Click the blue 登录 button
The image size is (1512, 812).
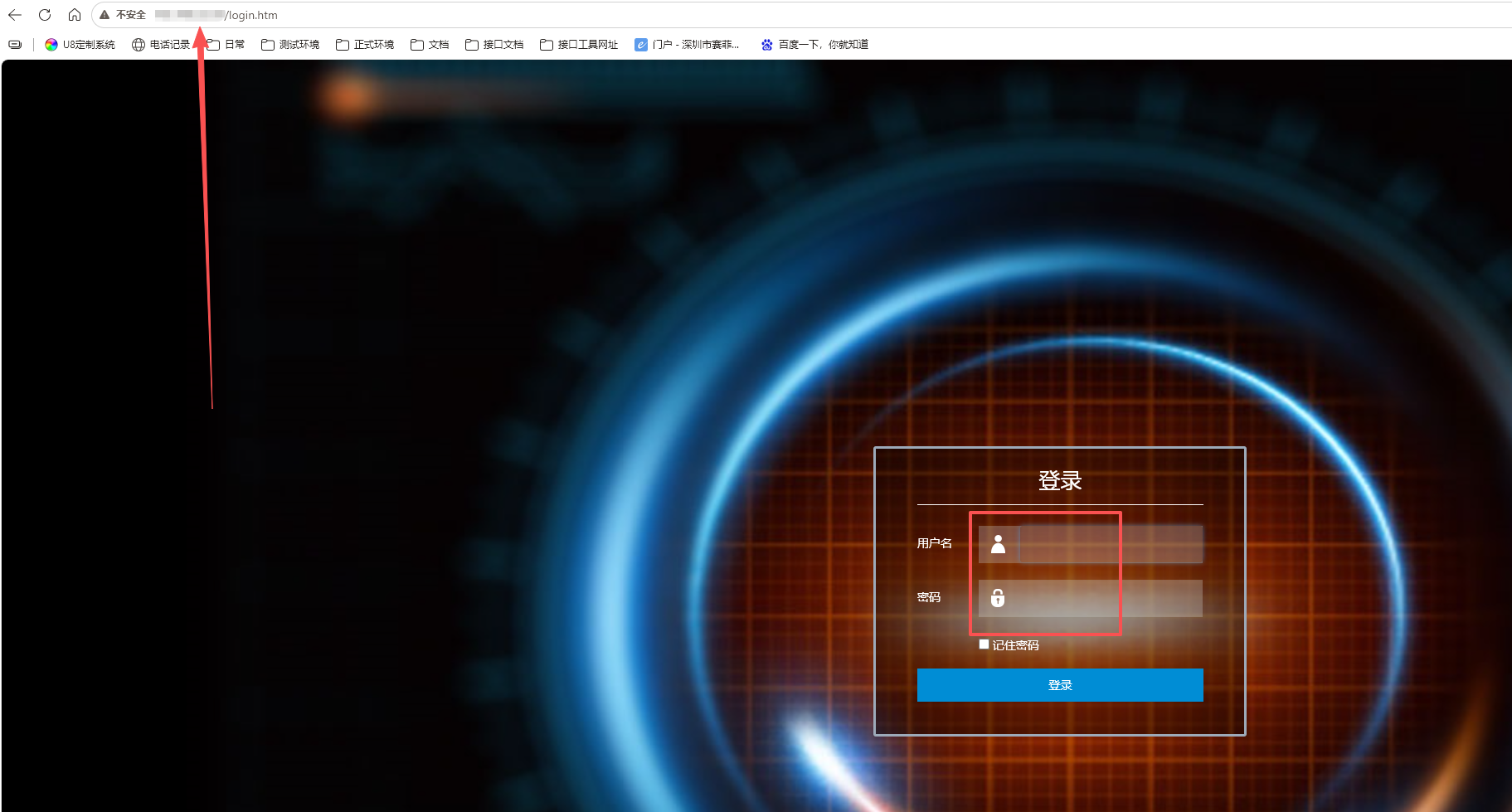pos(1060,685)
